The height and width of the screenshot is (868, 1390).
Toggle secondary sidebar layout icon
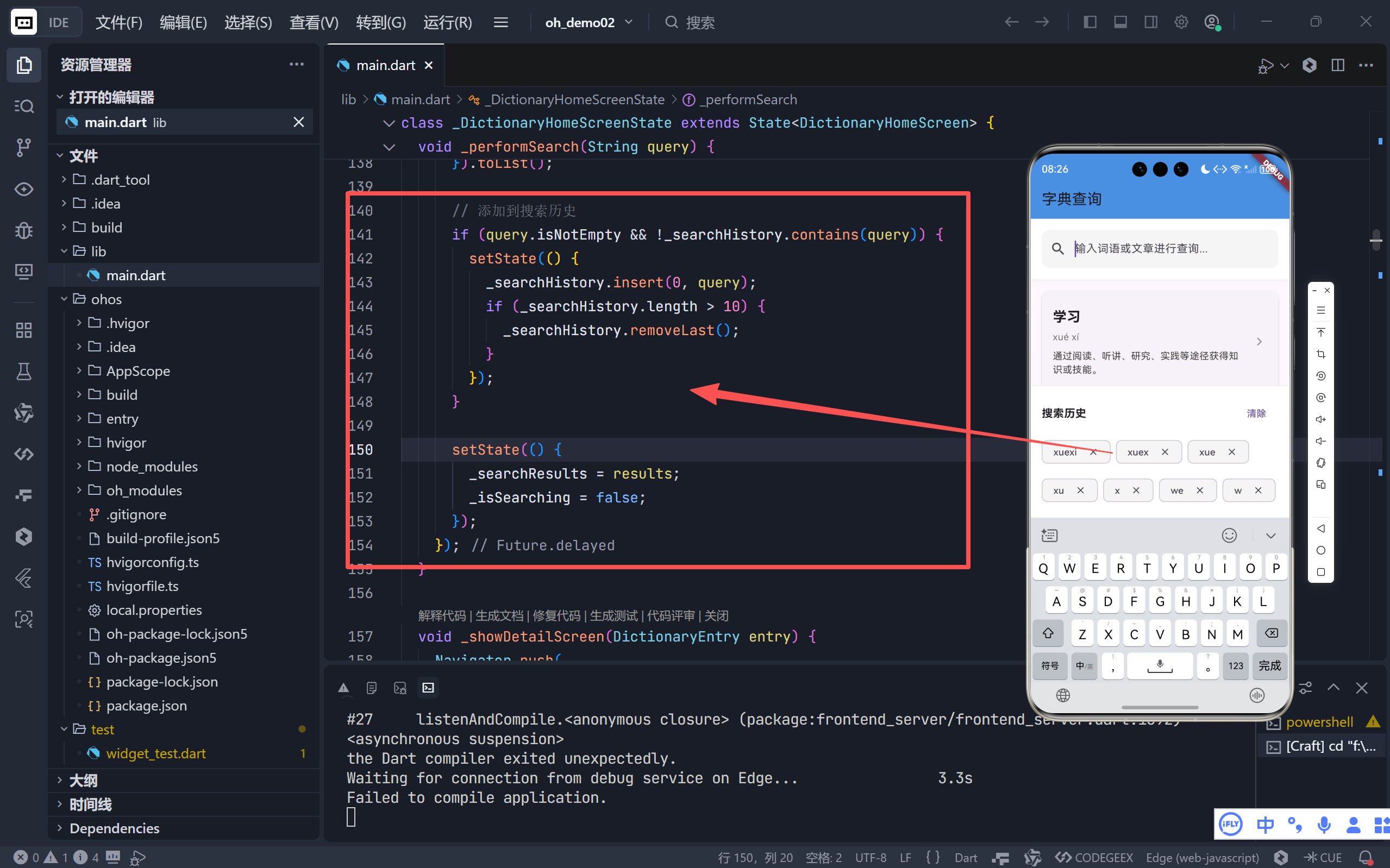click(x=1150, y=22)
